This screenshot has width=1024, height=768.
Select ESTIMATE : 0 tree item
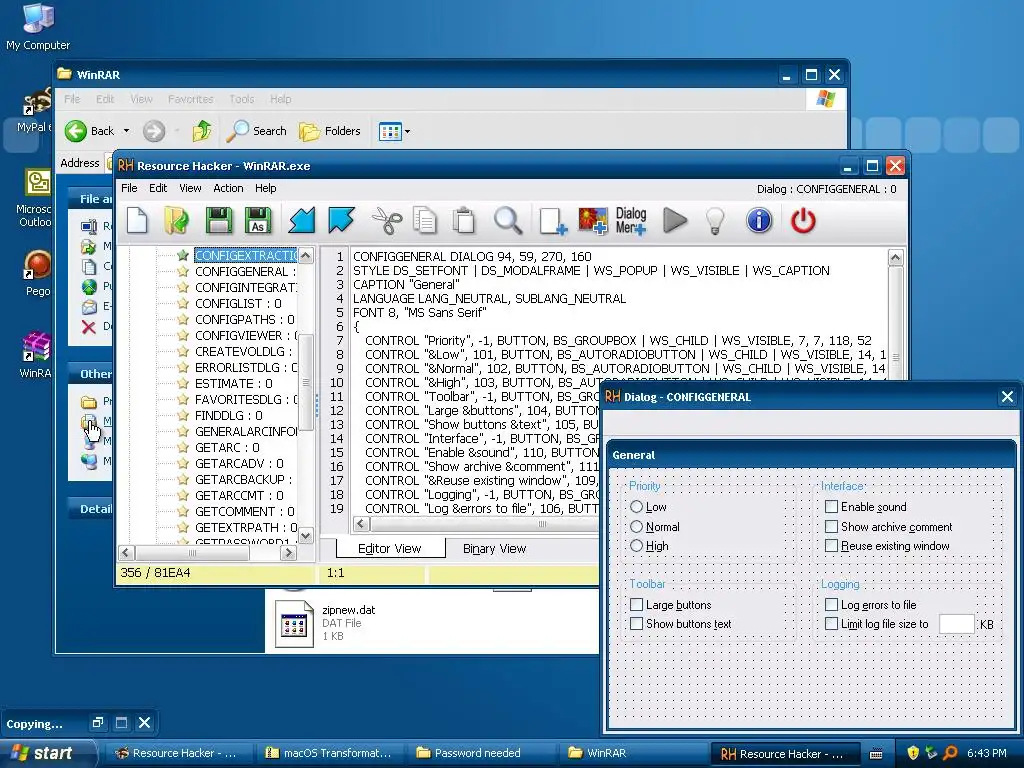point(234,383)
